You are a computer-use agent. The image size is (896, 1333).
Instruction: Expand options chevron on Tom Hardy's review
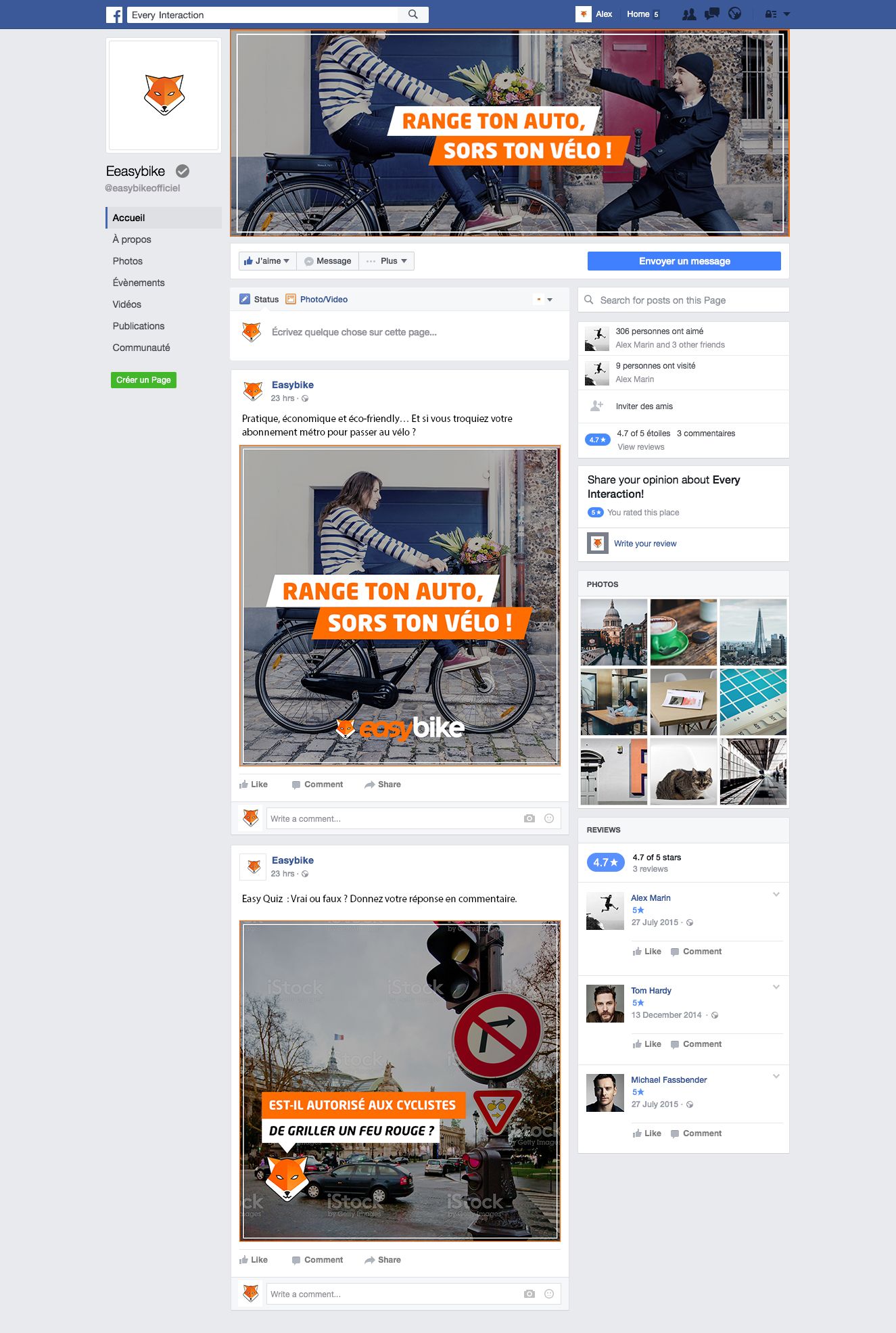(x=776, y=987)
